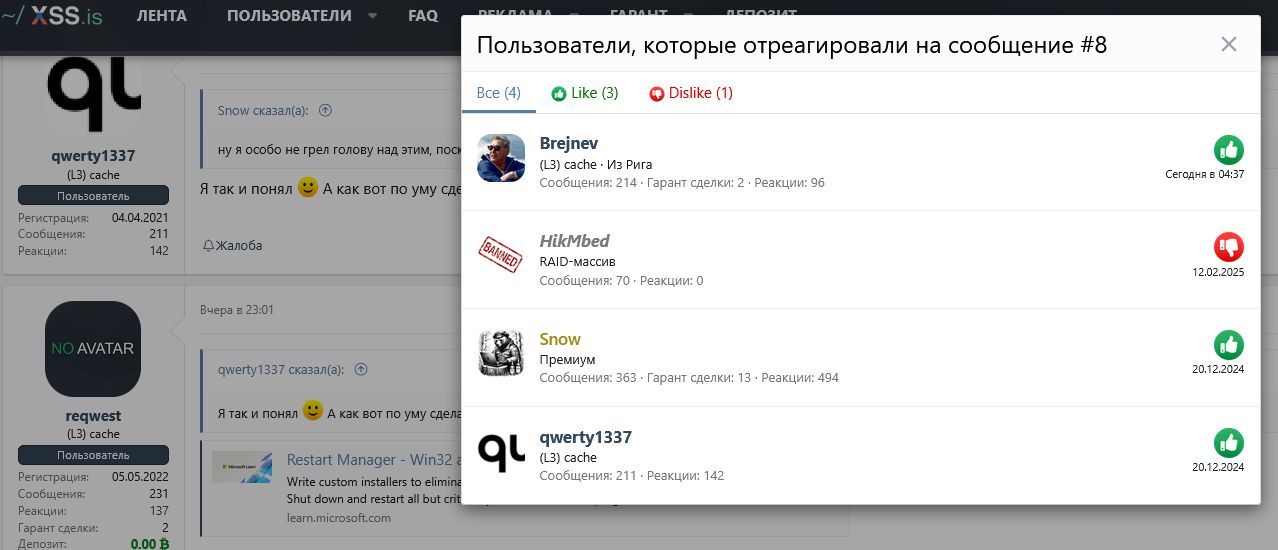The image size is (1278, 550).
Task: Expand the ПОЛЬЗОВАТЕЛИ dropdown arrow
Action: (373, 16)
